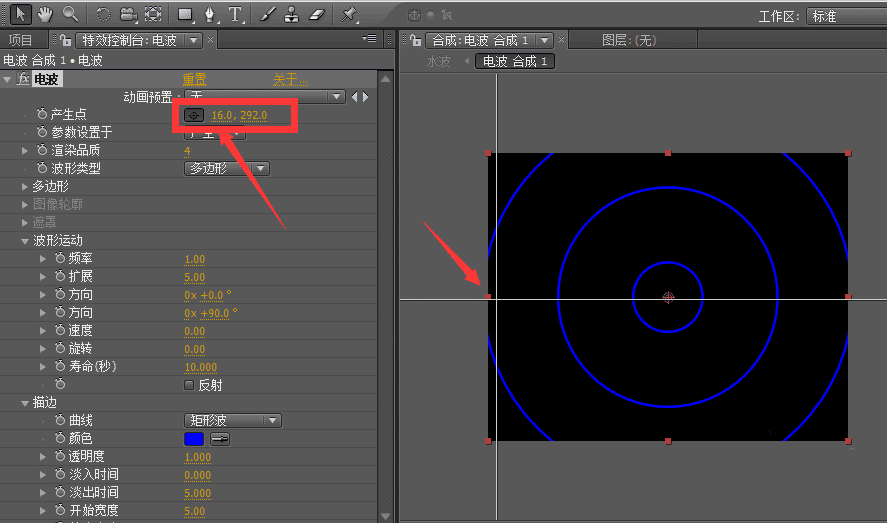This screenshot has height=523, width=887.
Task: Select the Brush tool
Action: tap(267, 14)
